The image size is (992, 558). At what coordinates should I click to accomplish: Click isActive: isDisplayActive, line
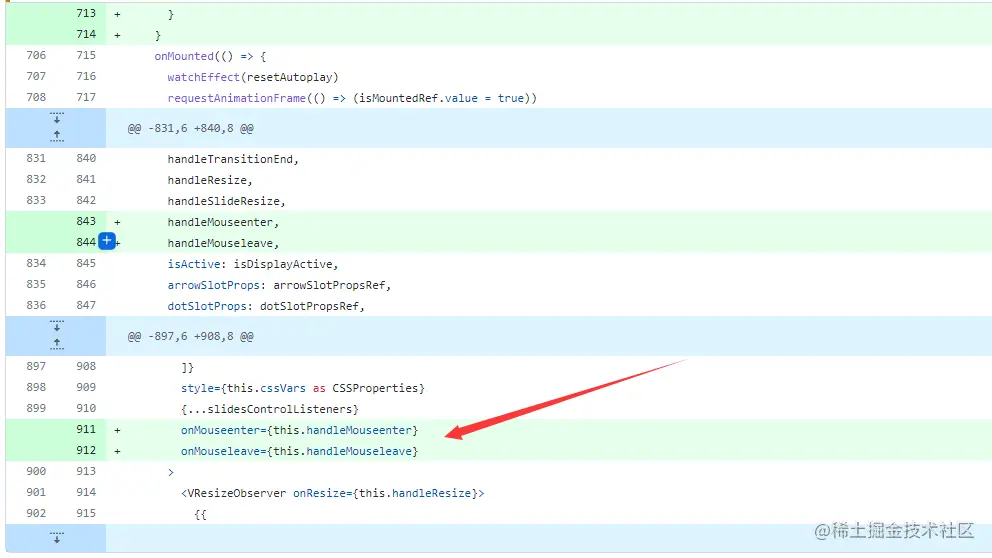[253, 264]
